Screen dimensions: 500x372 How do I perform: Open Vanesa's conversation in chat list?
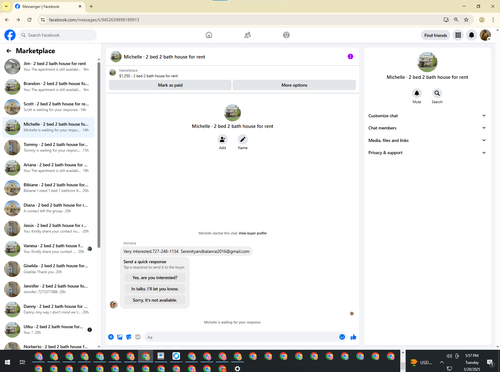tap(48, 249)
